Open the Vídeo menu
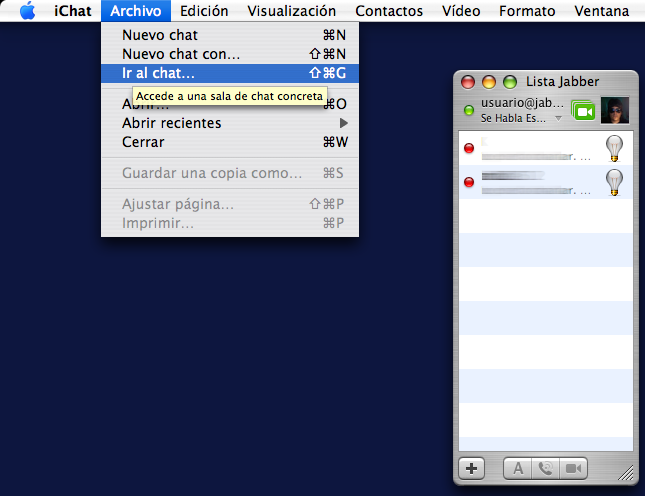 (x=461, y=11)
